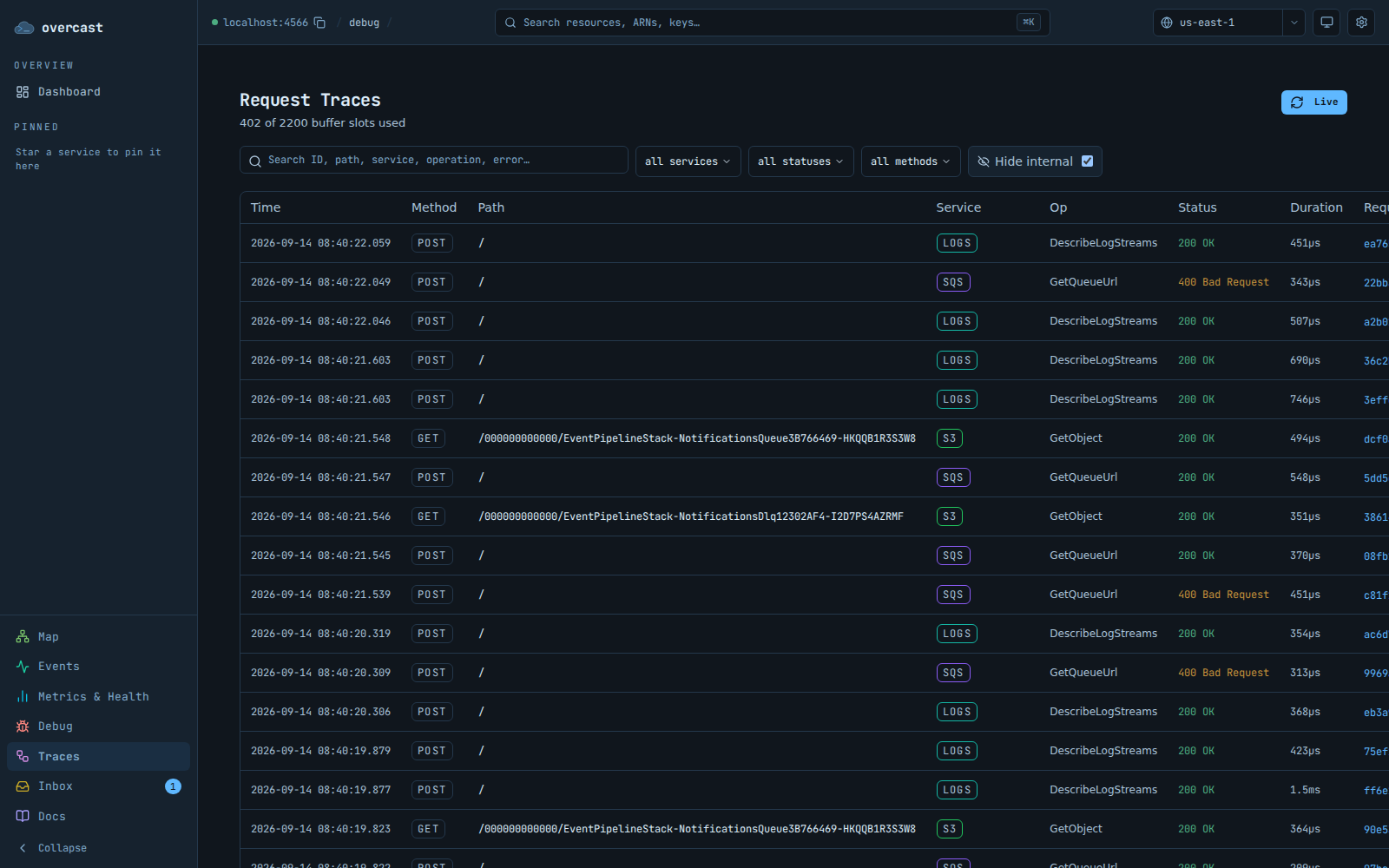This screenshot has height=868, width=1389.
Task: Open the Map sidebar icon
Action: tap(23, 637)
